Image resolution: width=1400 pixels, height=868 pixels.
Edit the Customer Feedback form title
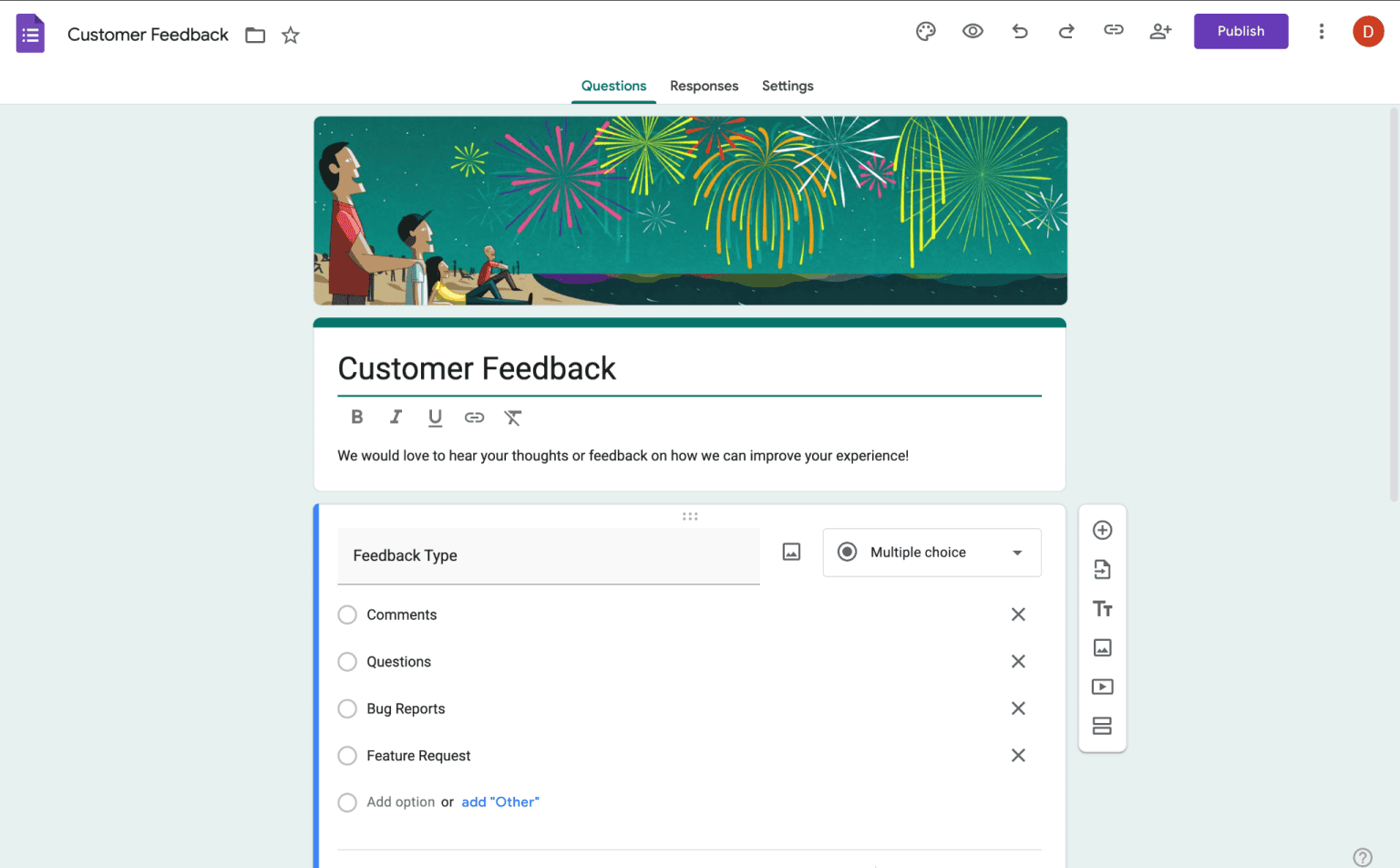pos(689,368)
